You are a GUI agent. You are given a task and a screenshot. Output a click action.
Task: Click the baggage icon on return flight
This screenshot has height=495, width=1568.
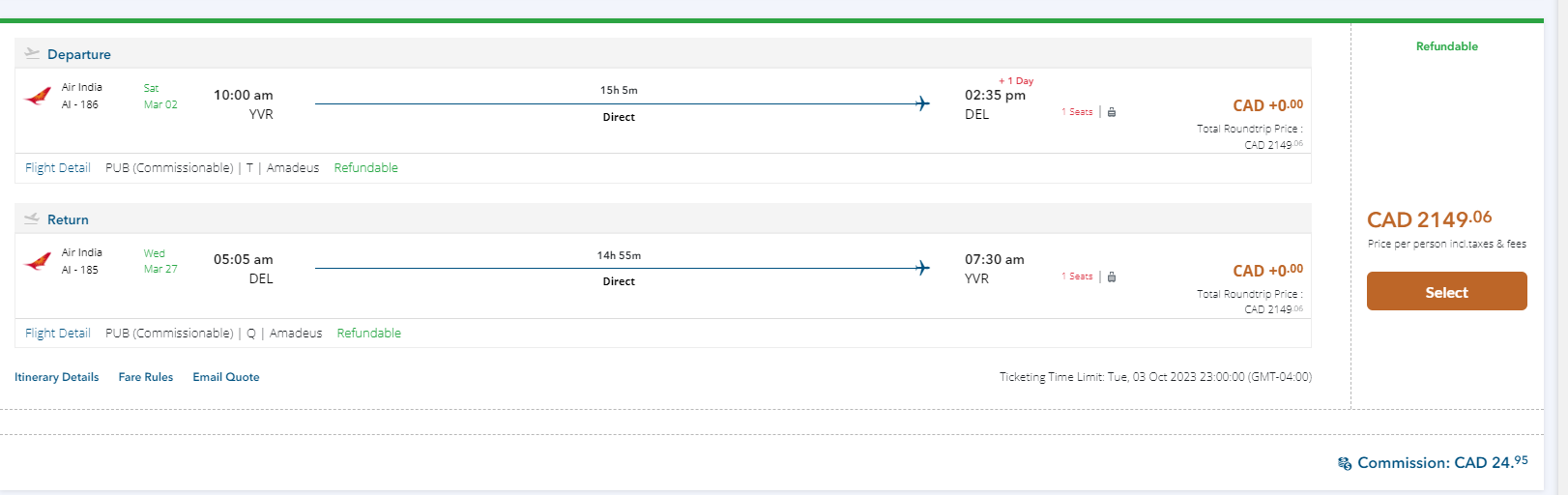1112,277
